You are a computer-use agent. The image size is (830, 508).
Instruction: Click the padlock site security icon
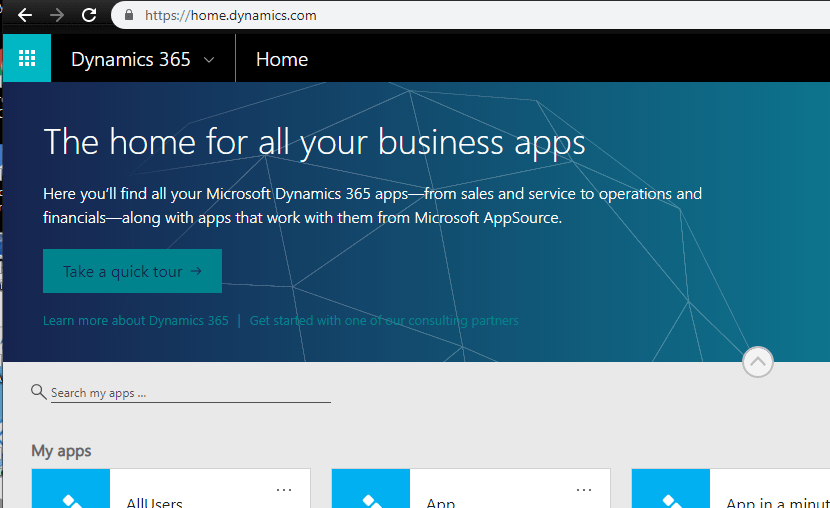tap(129, 15)
